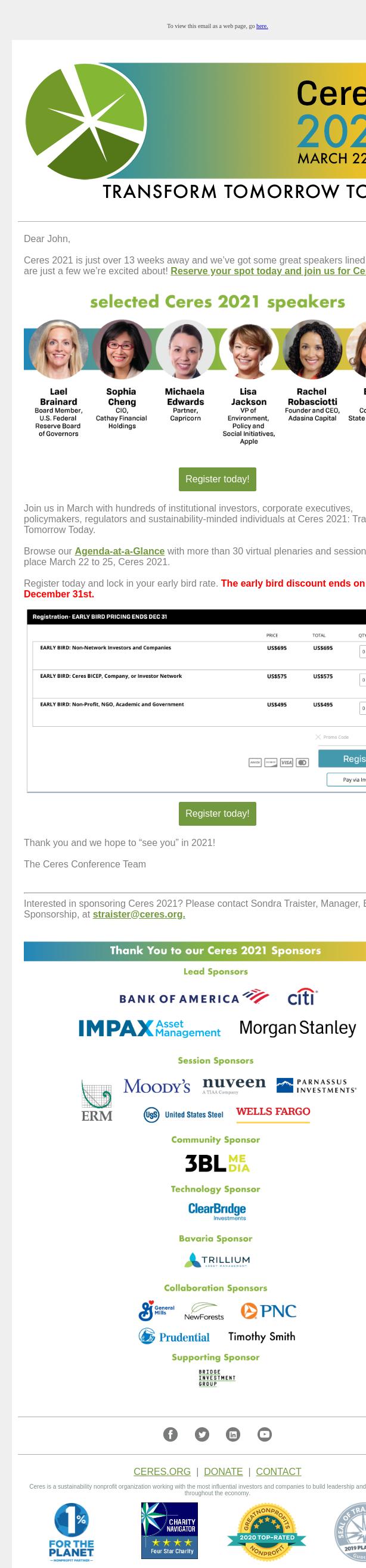Click Lael Brainard's speaker photo
Screen dimensions: 366x1568
coord(58,349)
